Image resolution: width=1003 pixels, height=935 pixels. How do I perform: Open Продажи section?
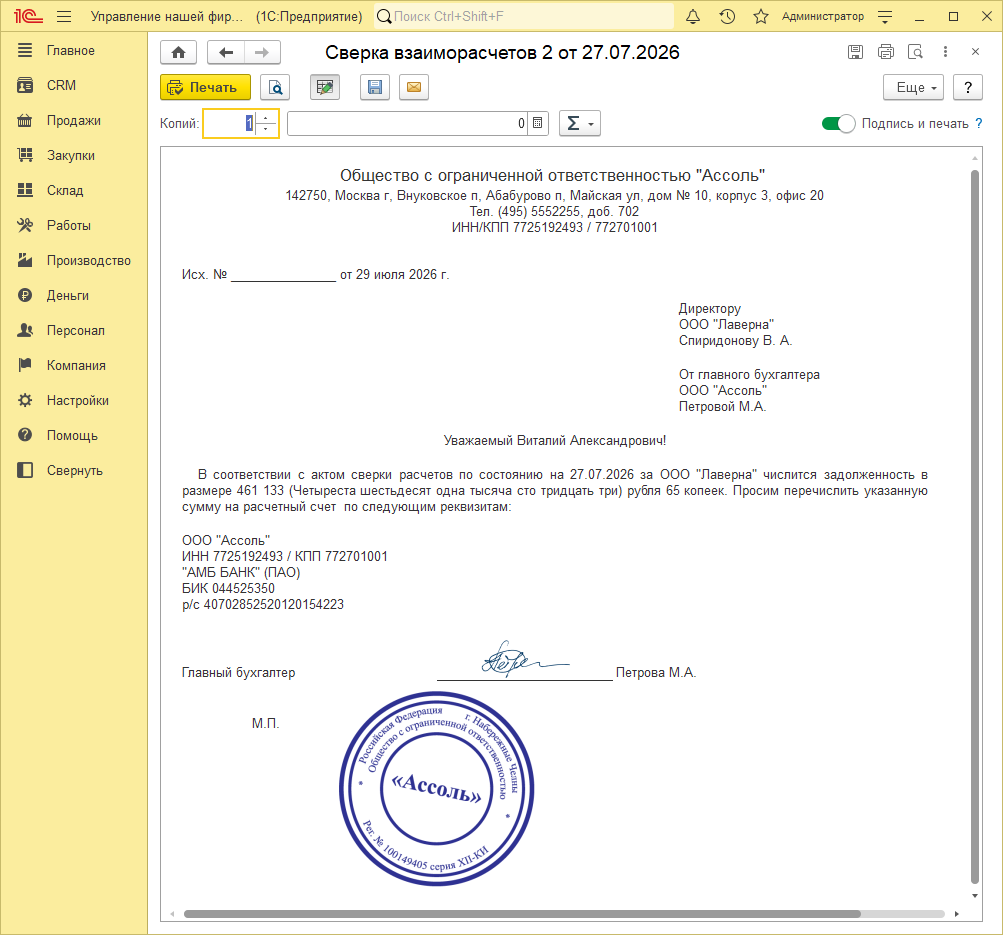tap(74, 121)
